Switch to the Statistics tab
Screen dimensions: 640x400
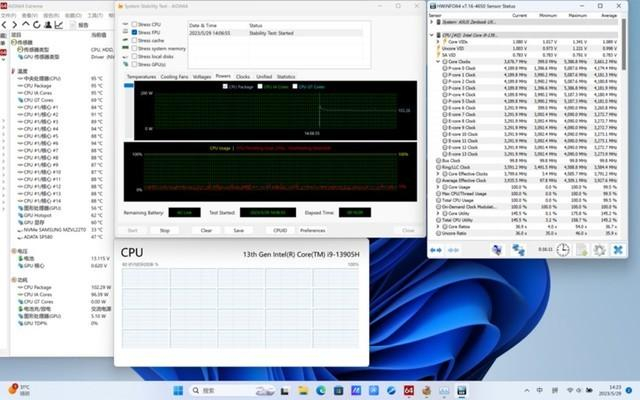click(286, 77)
